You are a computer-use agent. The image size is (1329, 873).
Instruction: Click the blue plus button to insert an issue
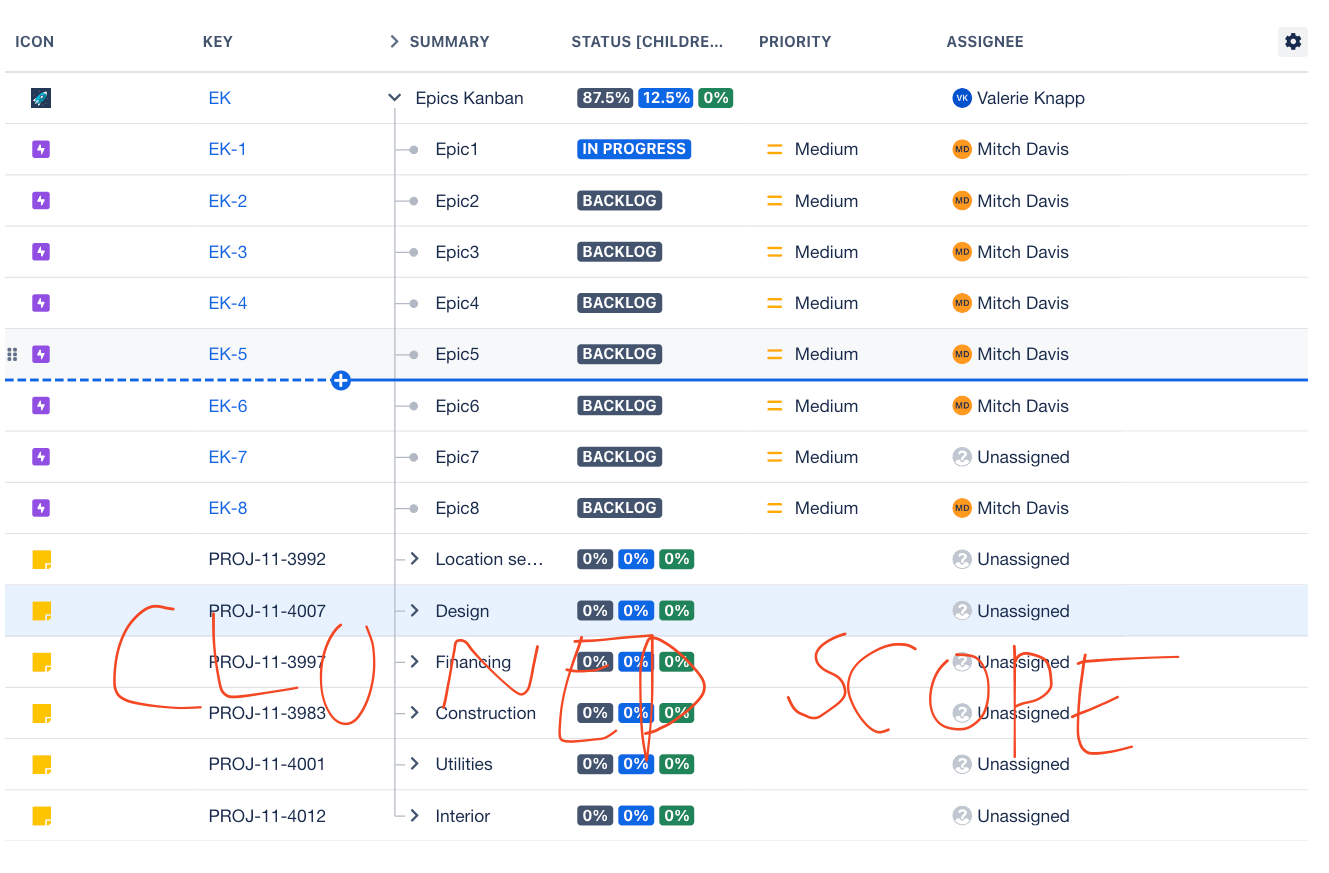pos(341,380)
